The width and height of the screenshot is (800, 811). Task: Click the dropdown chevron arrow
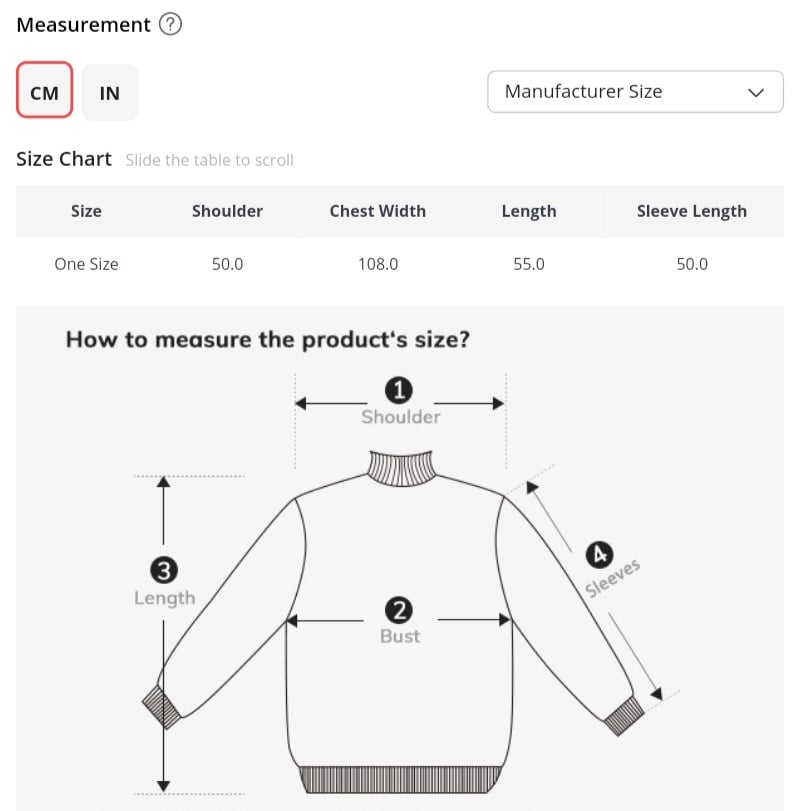[x=756, y=93]
